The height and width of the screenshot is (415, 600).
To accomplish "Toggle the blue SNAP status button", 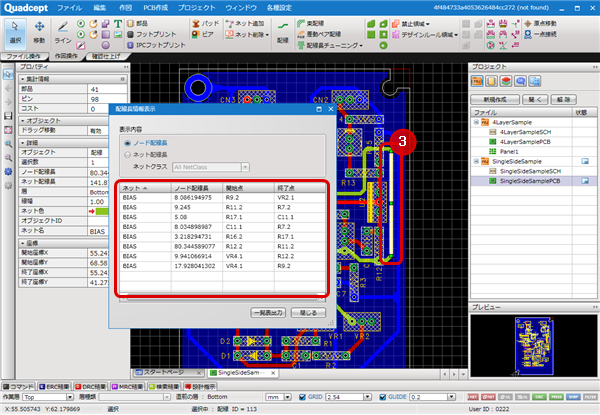I will click(x=573, y=397).
